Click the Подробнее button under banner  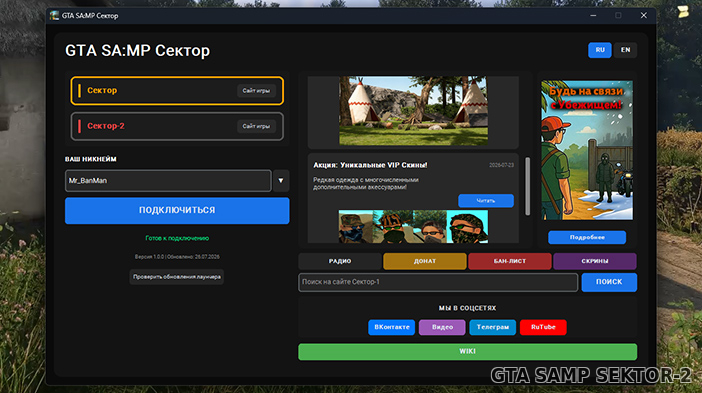pyautogui.click(x=587, y=237)
